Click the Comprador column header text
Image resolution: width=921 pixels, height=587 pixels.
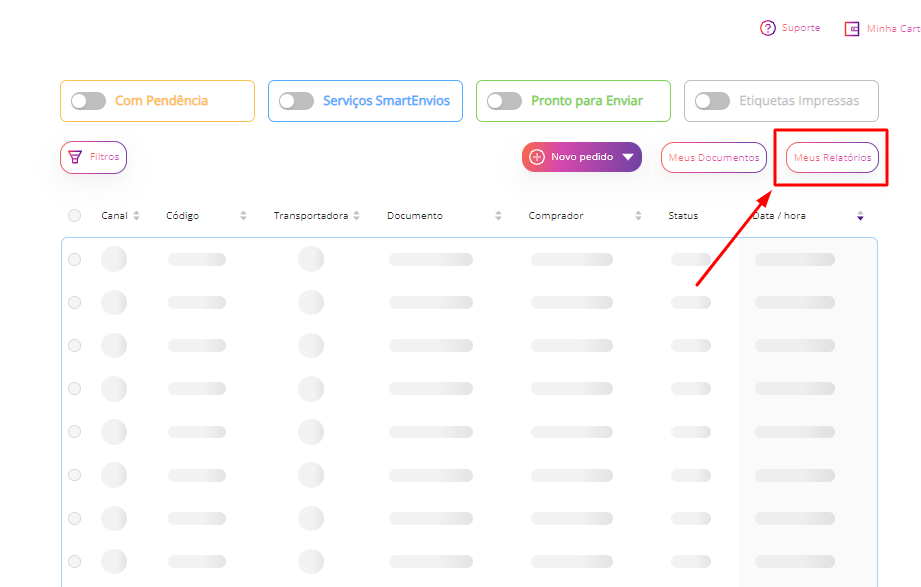[x=556, y=216]
